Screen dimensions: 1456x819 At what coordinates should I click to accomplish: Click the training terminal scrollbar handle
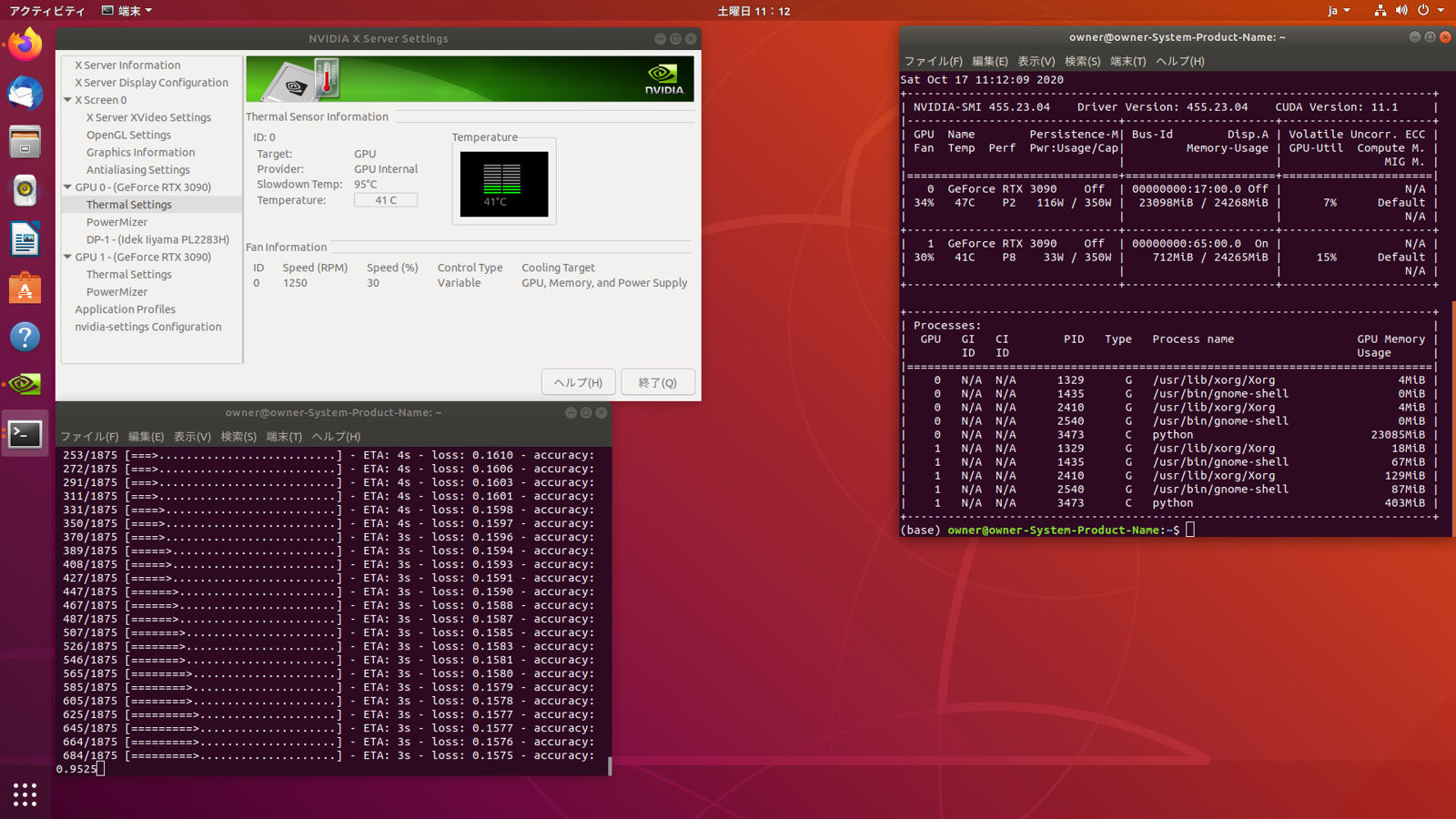coord(609,766)
